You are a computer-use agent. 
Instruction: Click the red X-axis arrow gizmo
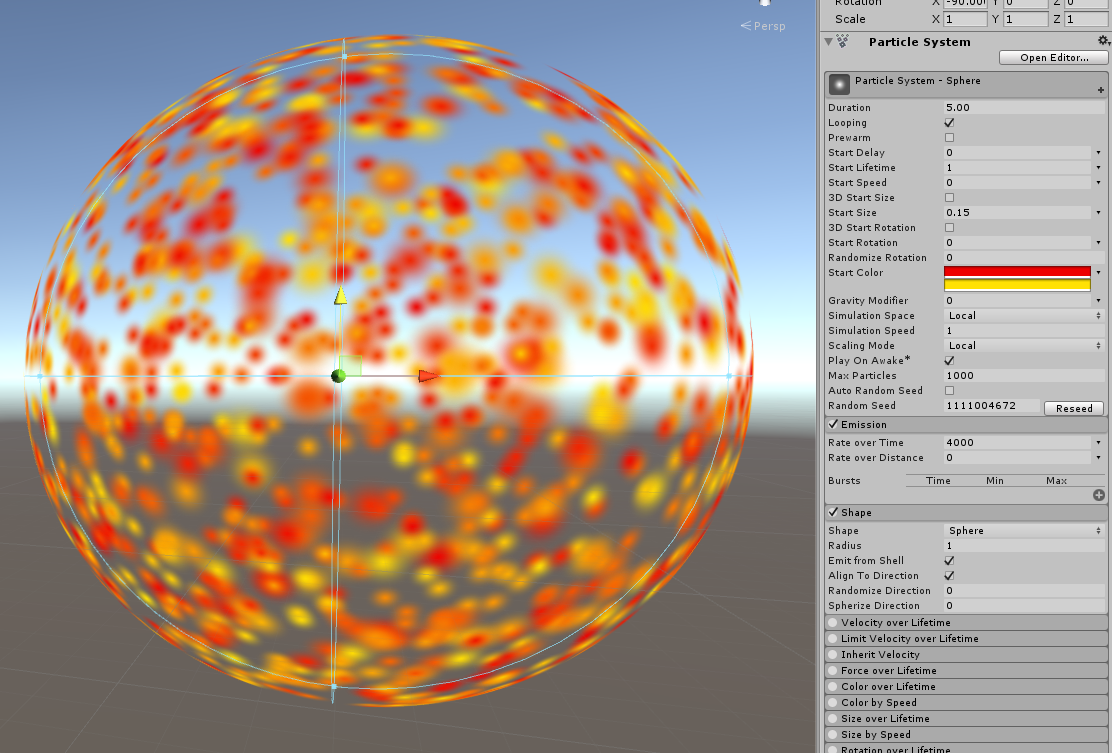click(x=428, y=376)
